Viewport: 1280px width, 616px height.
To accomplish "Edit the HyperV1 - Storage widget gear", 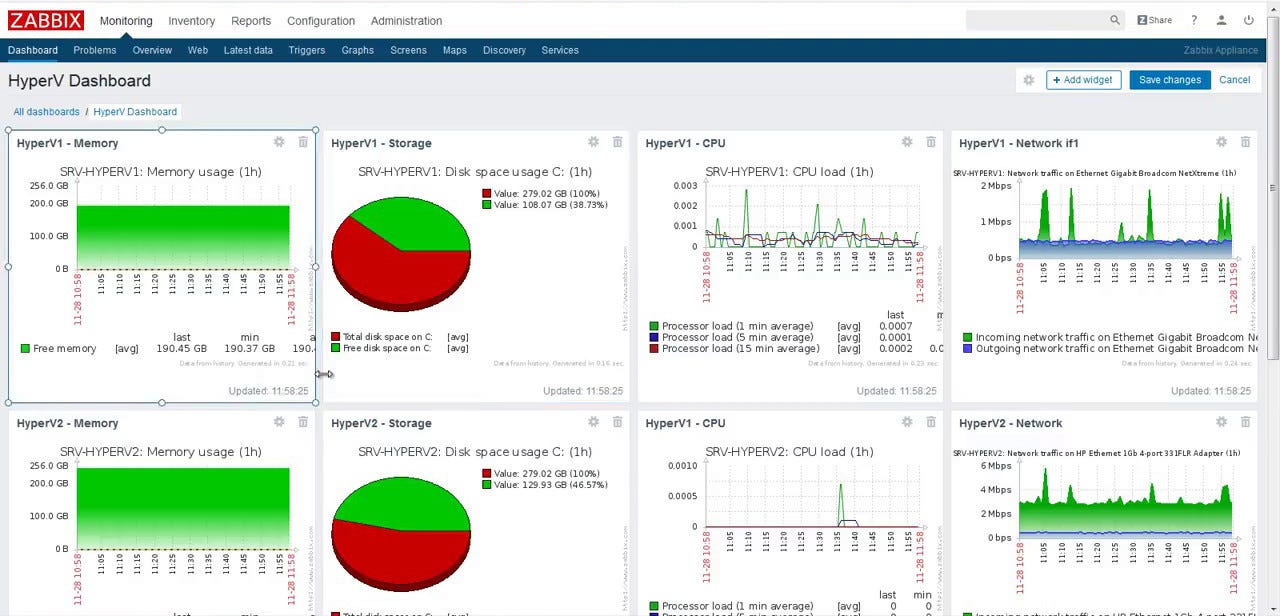I will (593, 142).
